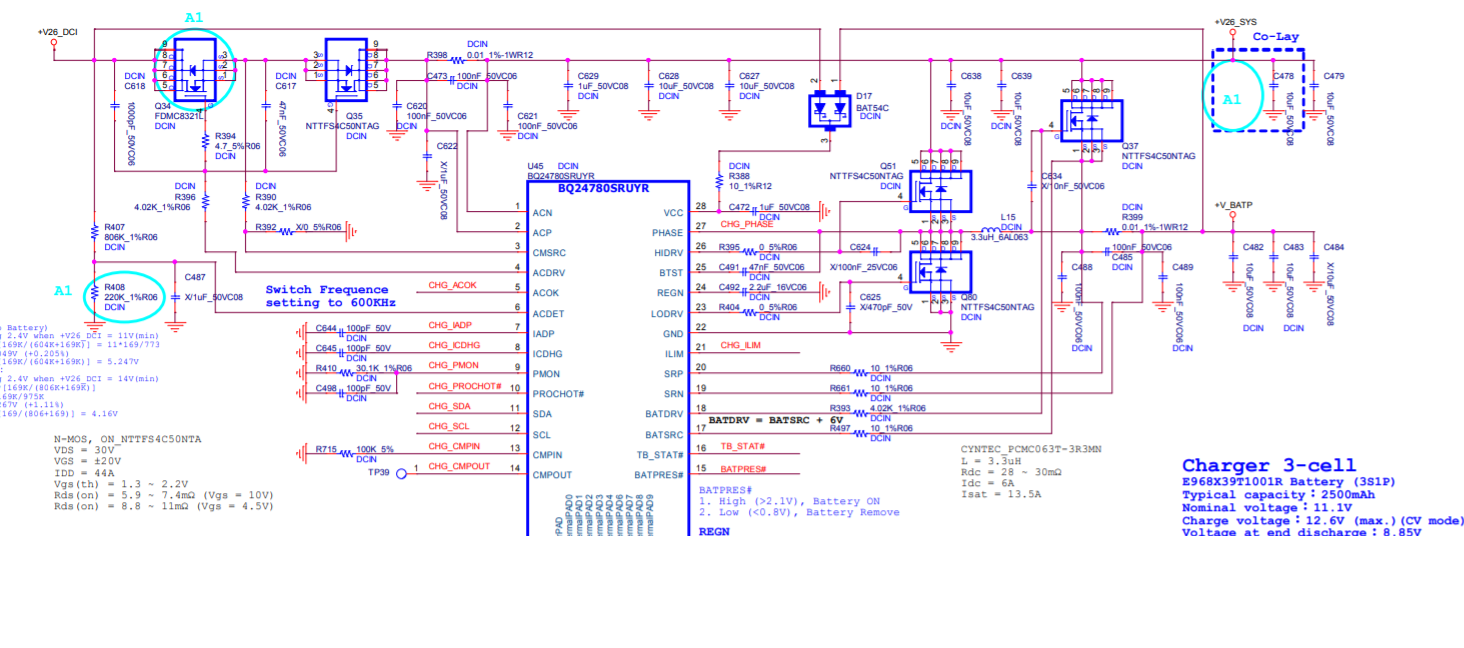This screenshot has width=1464, height=648.
Task: Click resistor label R660
Action: (x=840, y=368)
